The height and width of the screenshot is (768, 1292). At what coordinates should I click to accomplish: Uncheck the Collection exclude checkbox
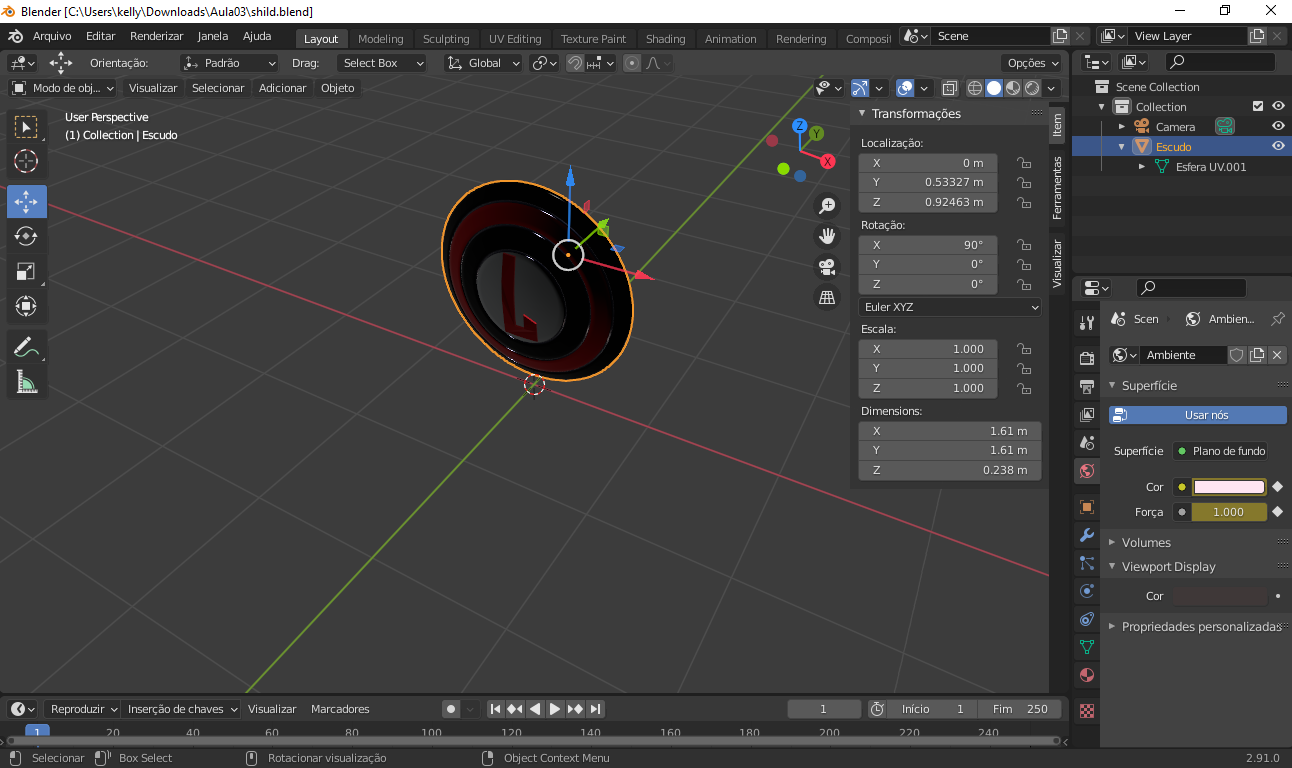click(x=1258, y=106)
